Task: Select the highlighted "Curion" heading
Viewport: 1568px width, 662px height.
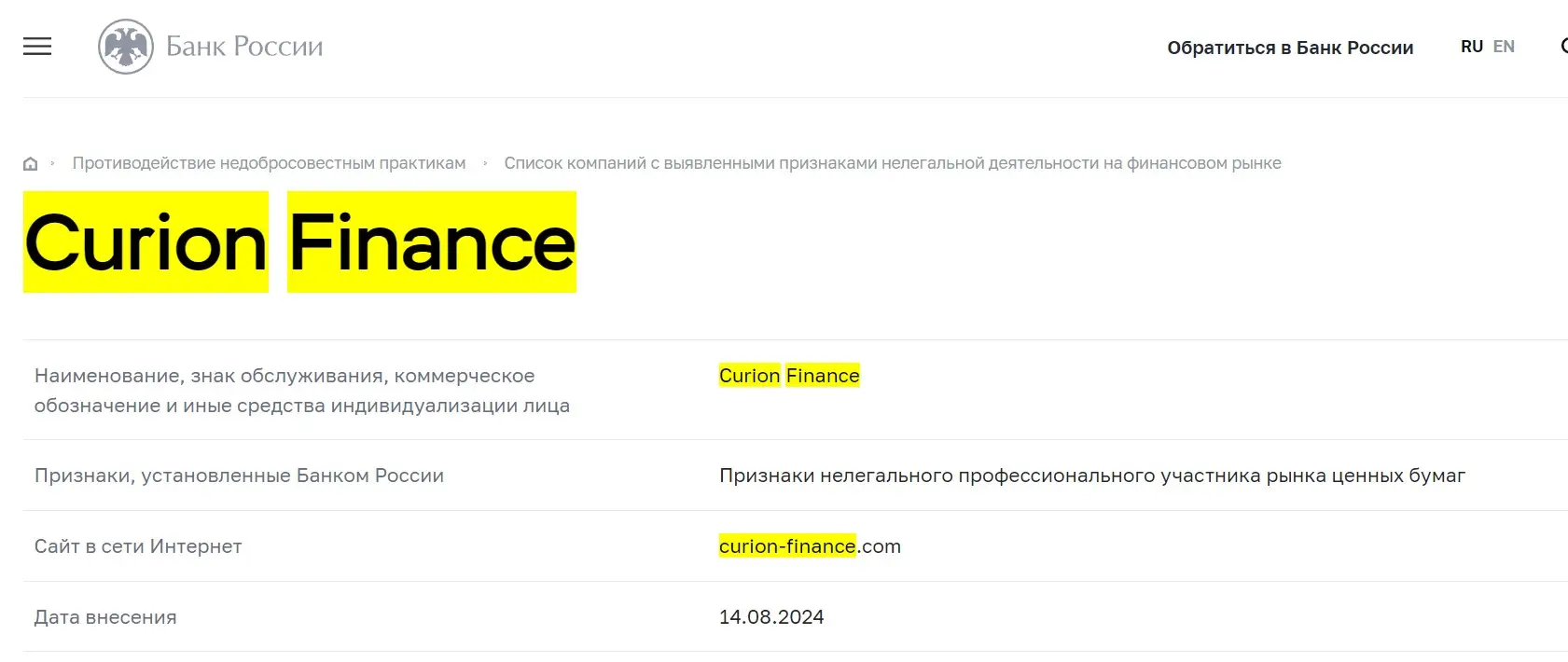Action: 145,242
